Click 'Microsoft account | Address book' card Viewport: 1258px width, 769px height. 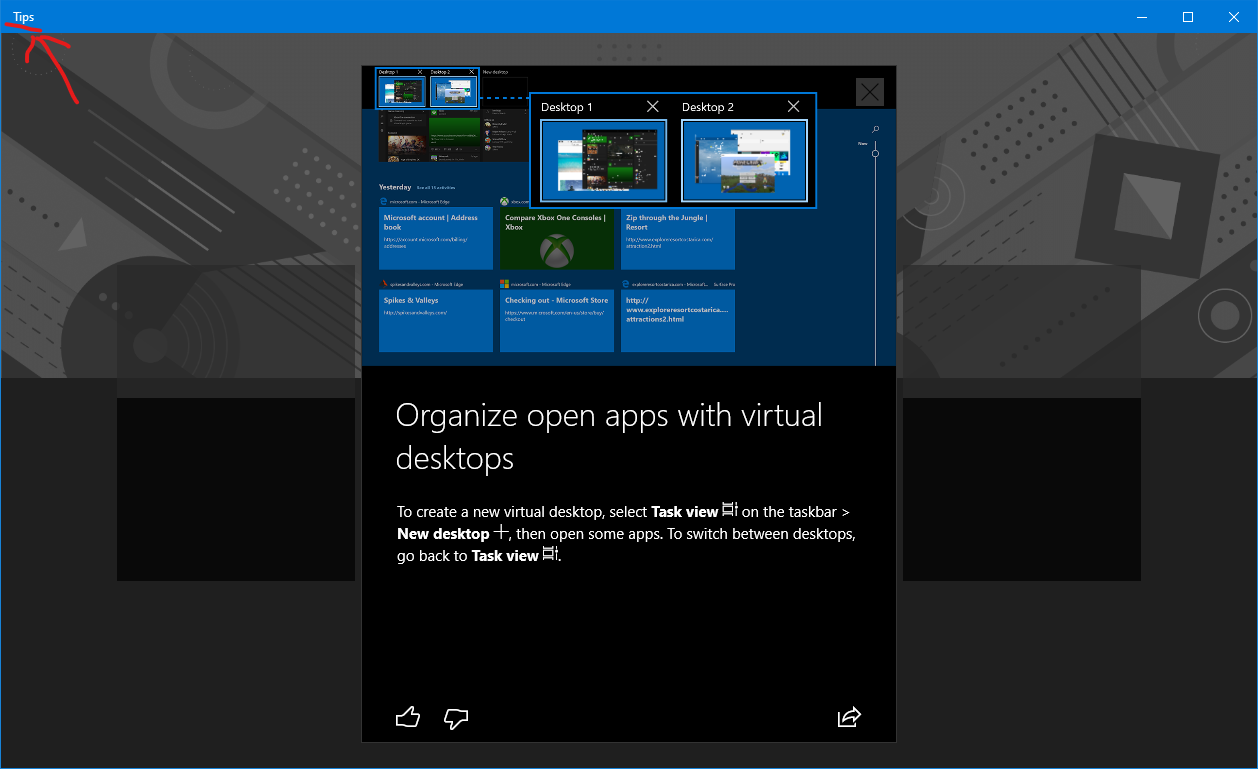tap(436, 238)
